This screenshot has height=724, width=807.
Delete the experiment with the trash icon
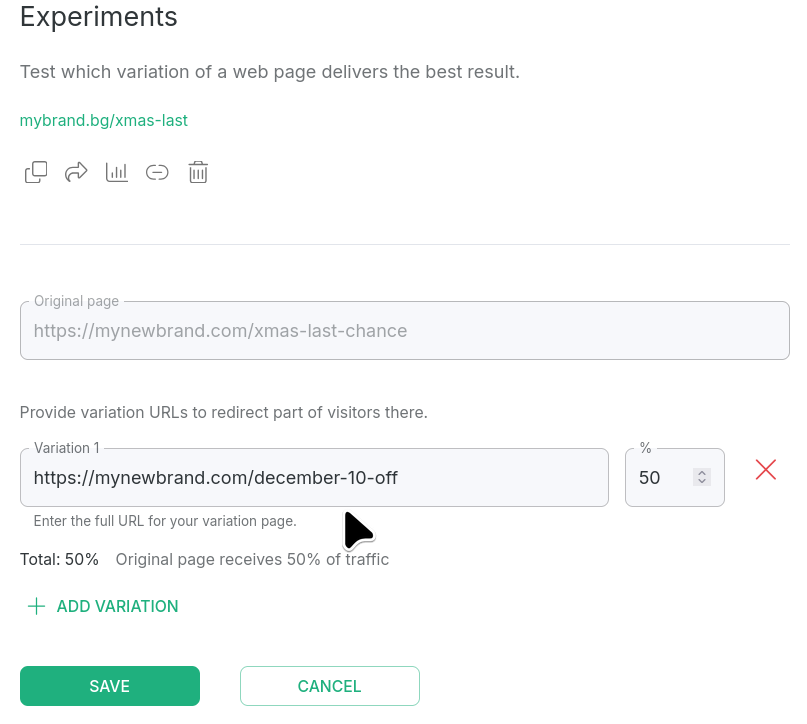click(198, 172)
